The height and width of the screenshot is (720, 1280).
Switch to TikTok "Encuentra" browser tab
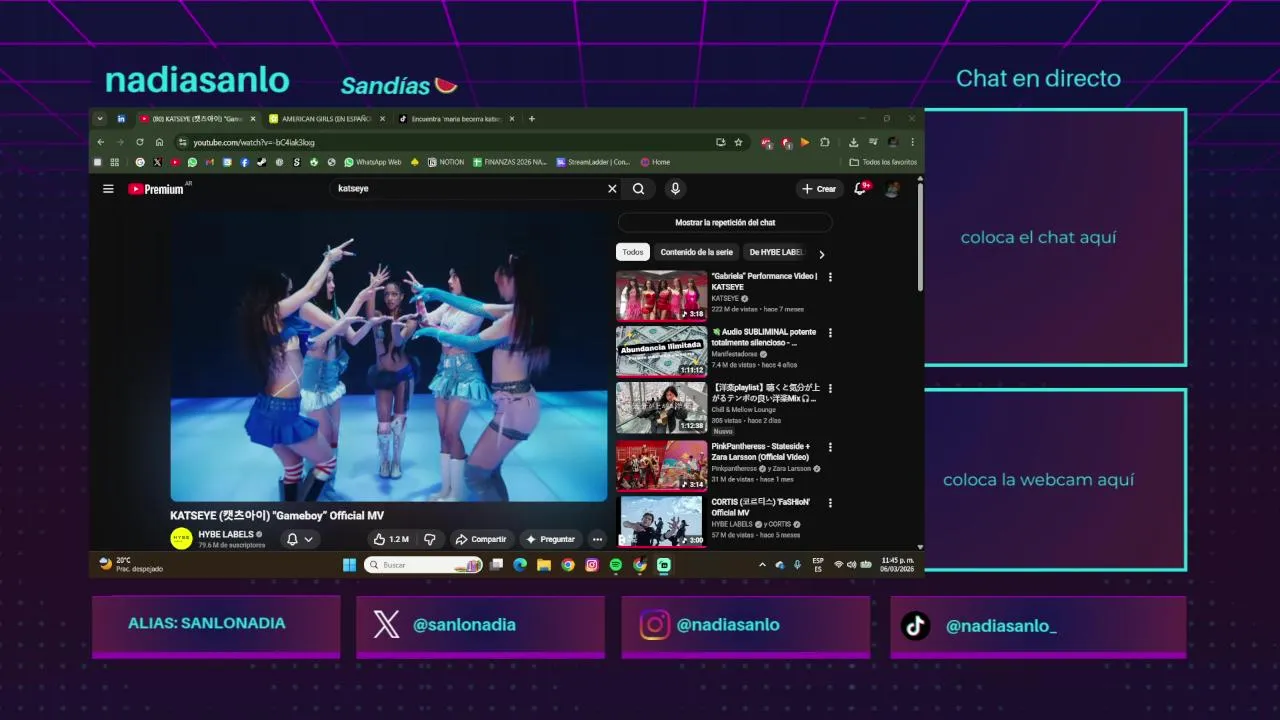[x=456, y=118]
